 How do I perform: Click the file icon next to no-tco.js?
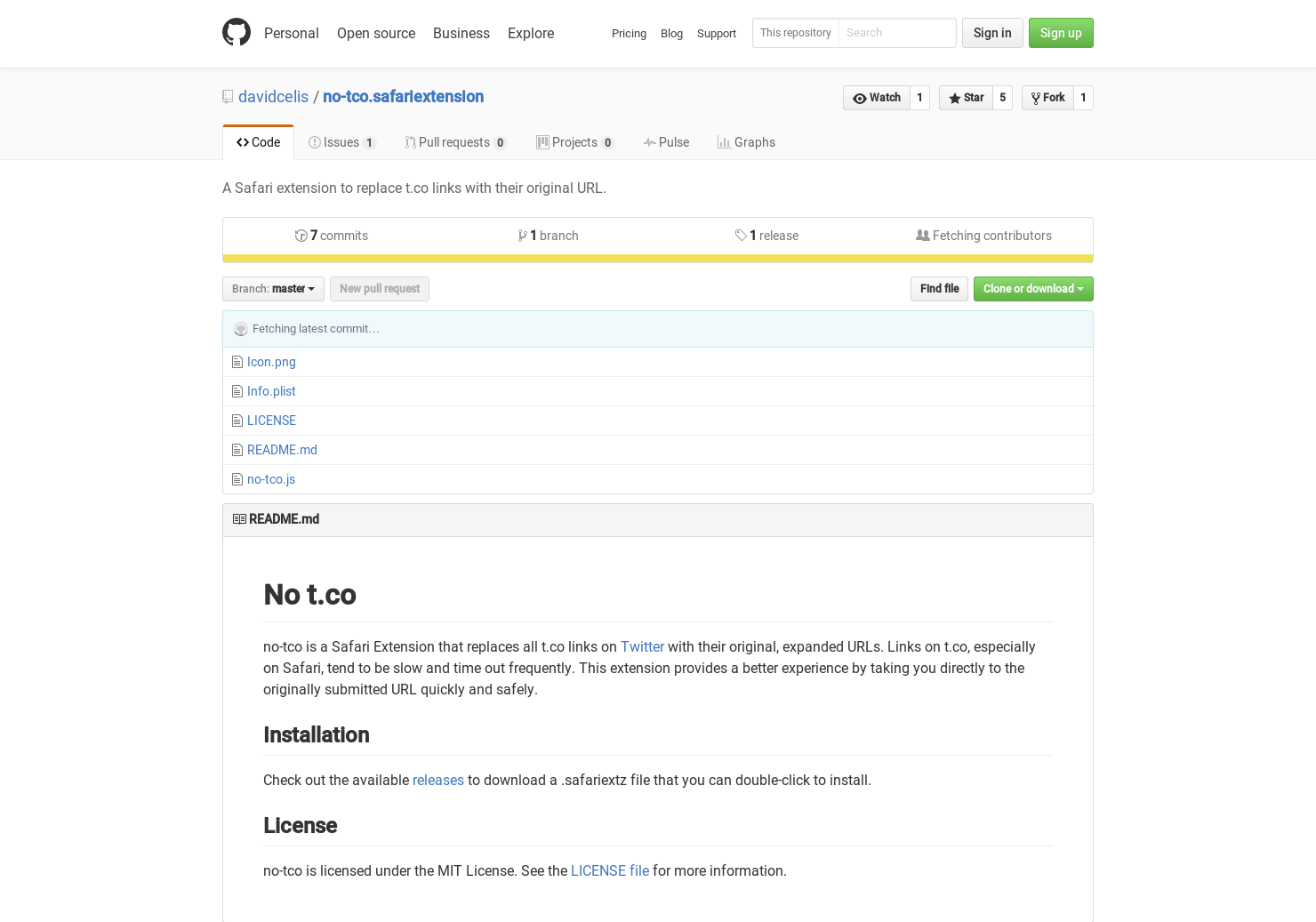[237, 479]
